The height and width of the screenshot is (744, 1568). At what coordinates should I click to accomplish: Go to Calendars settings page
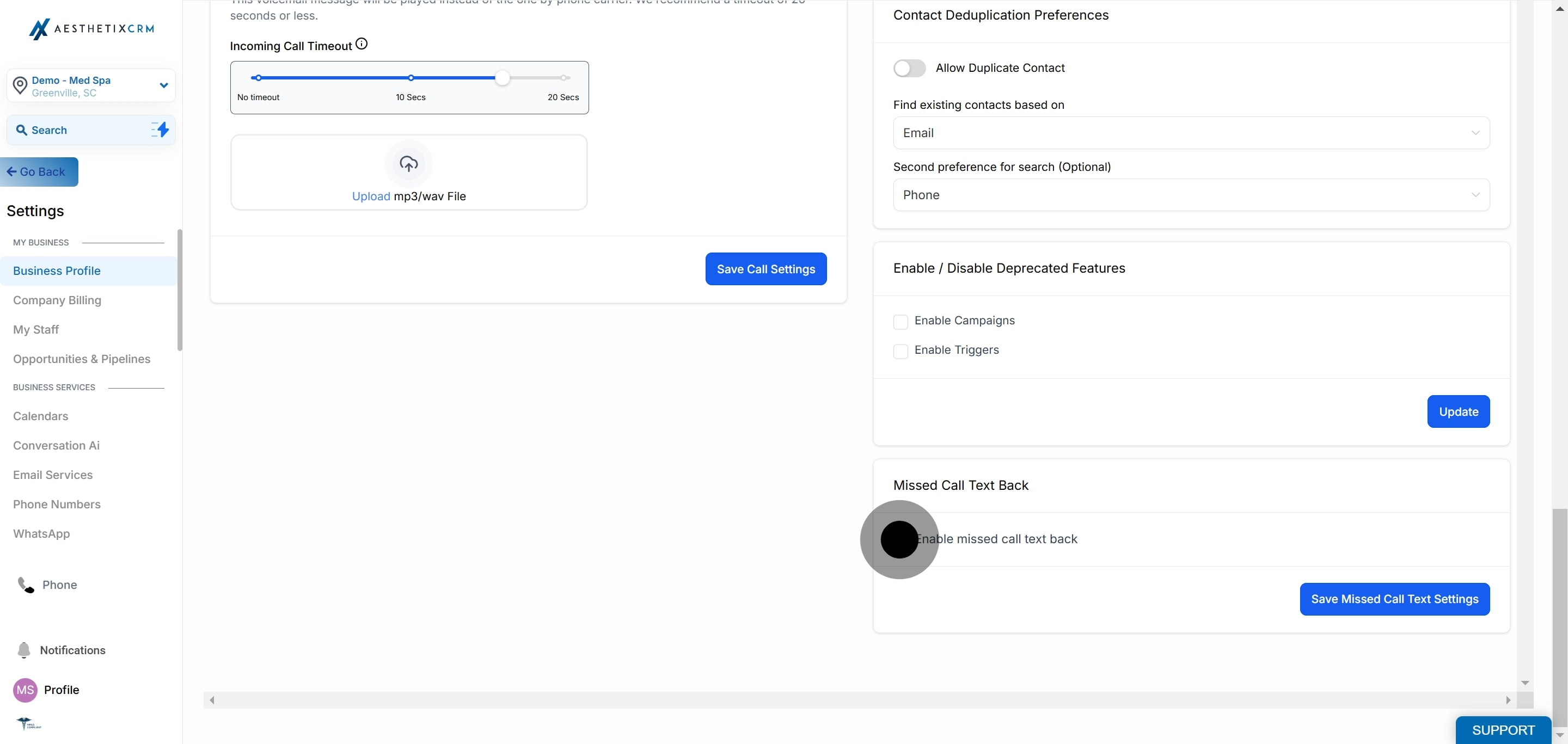pyautogui.click(x=41, y=416)
